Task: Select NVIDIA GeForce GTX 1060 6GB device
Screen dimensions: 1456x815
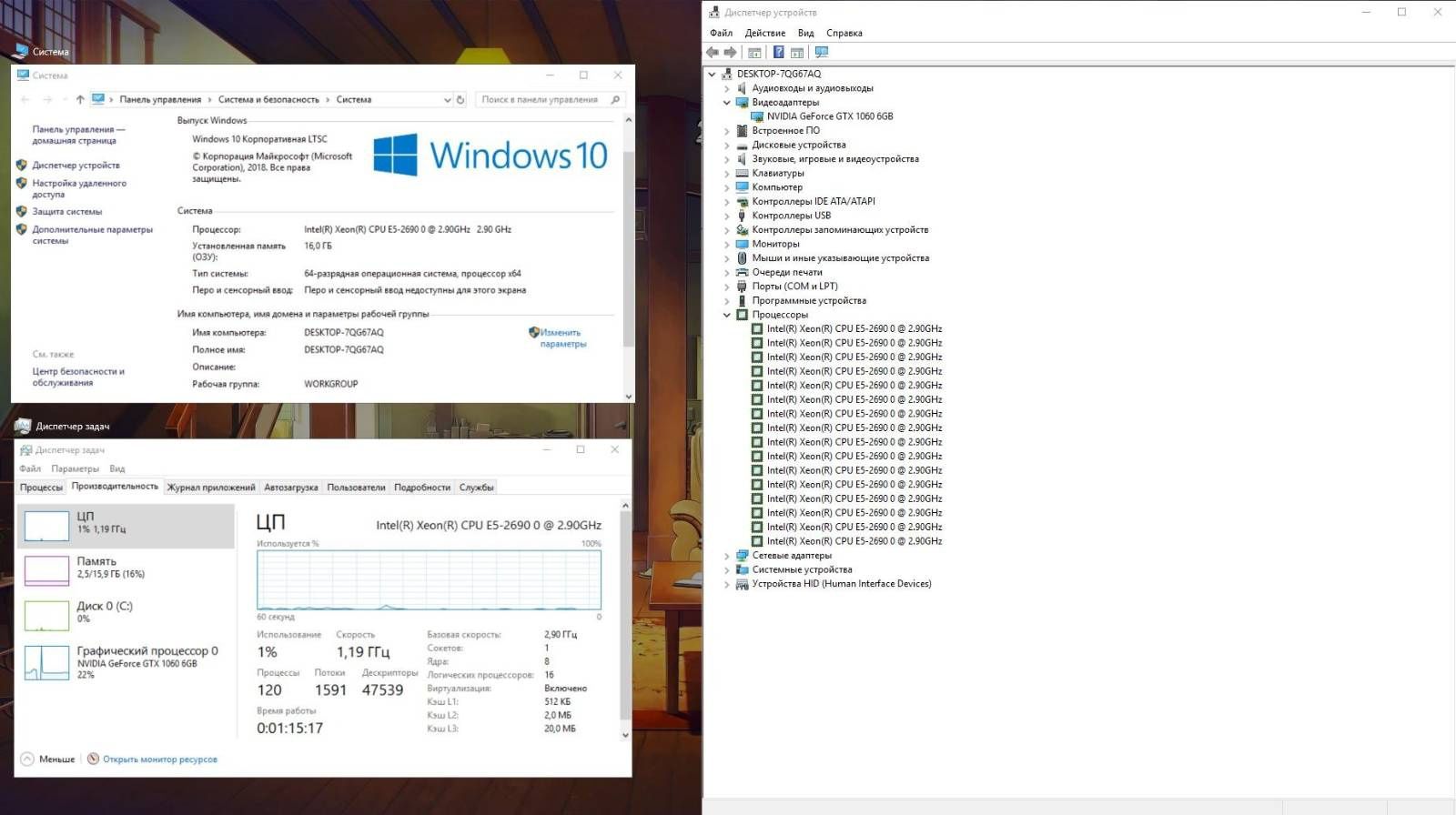Action: pyautogui.click(x=830, y=116)
